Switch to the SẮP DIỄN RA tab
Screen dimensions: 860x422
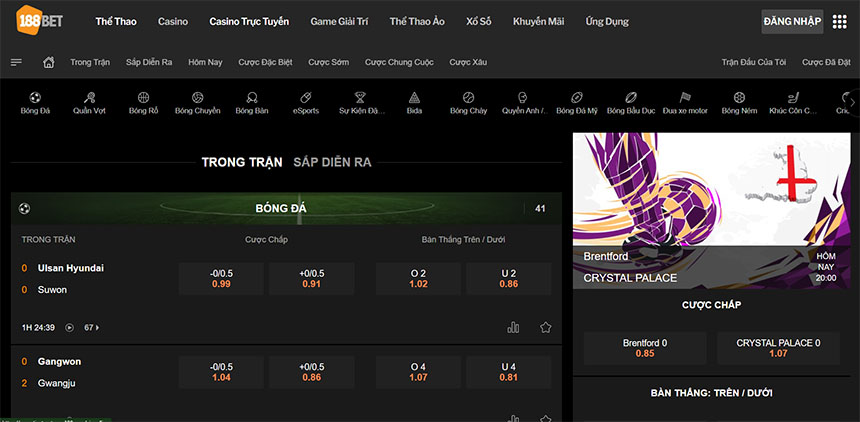[332, 162]
